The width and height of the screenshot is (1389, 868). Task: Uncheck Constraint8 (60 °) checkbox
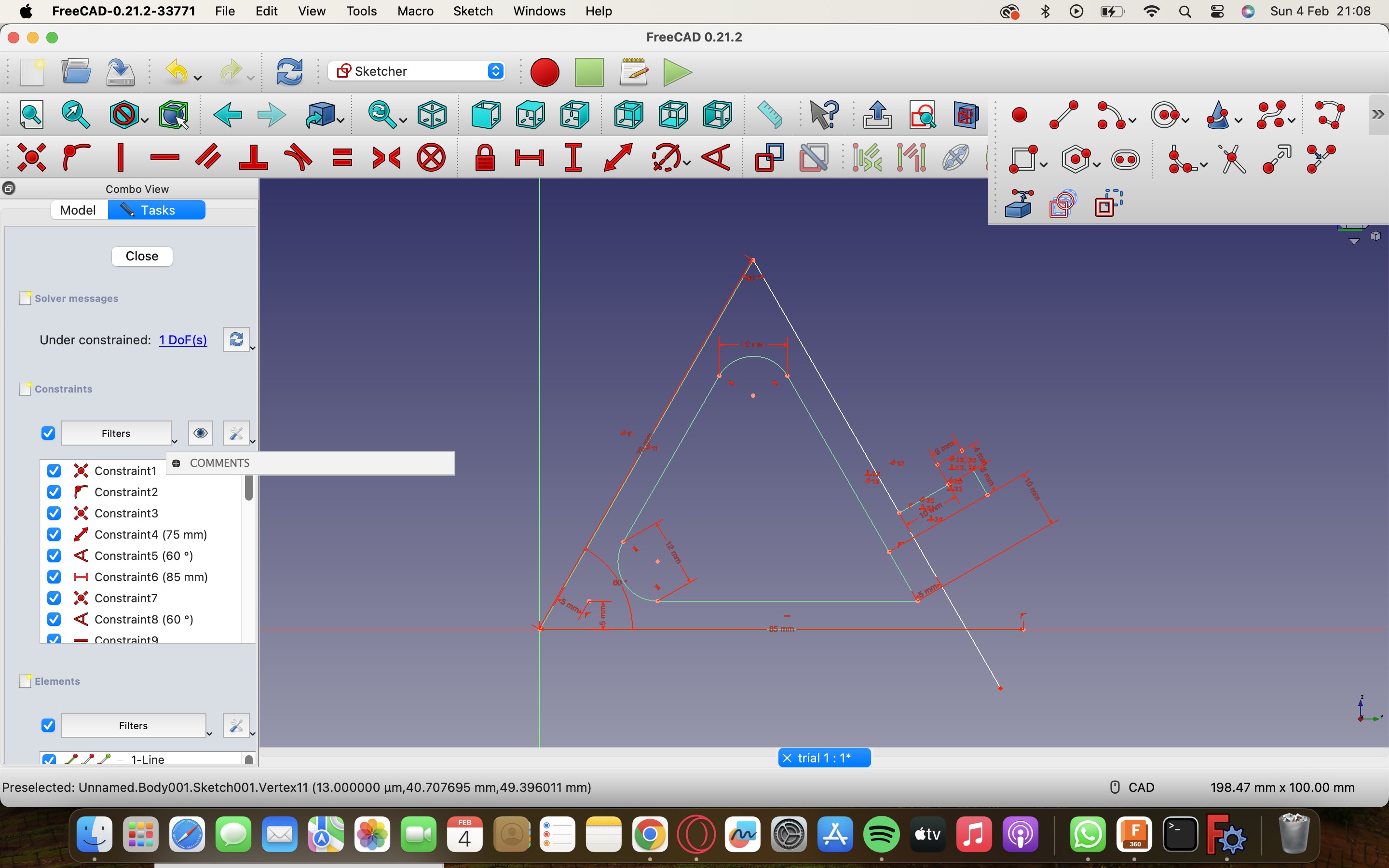point(54,620)
